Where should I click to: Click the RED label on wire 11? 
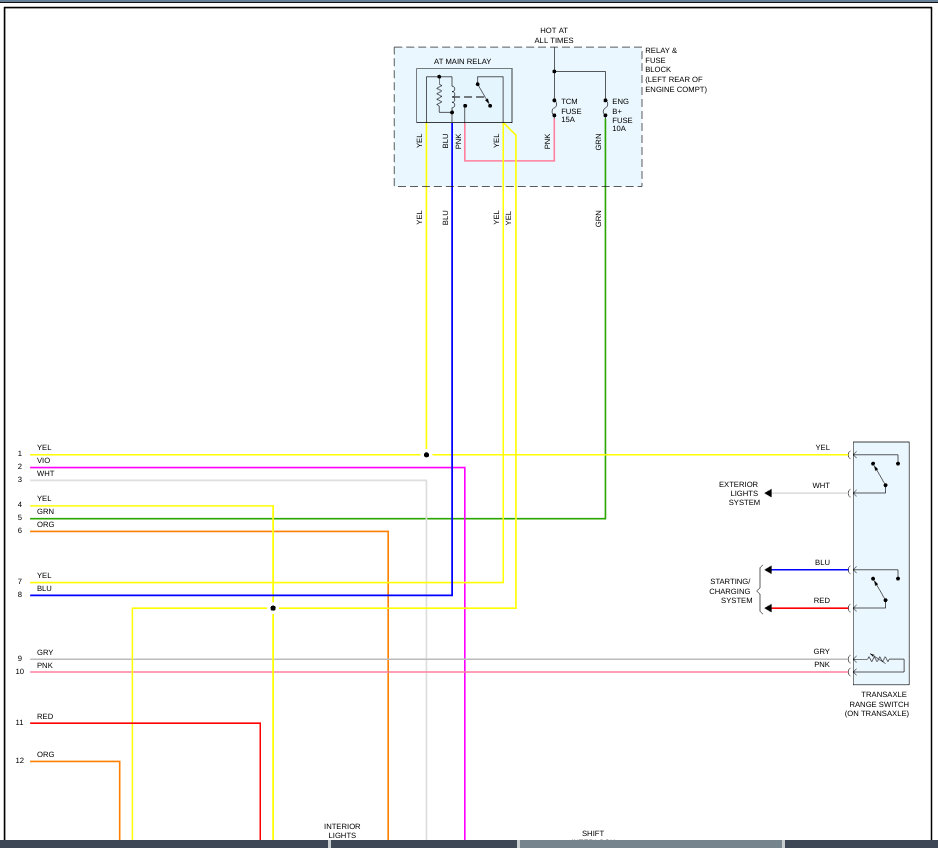[x=45, y=716]
